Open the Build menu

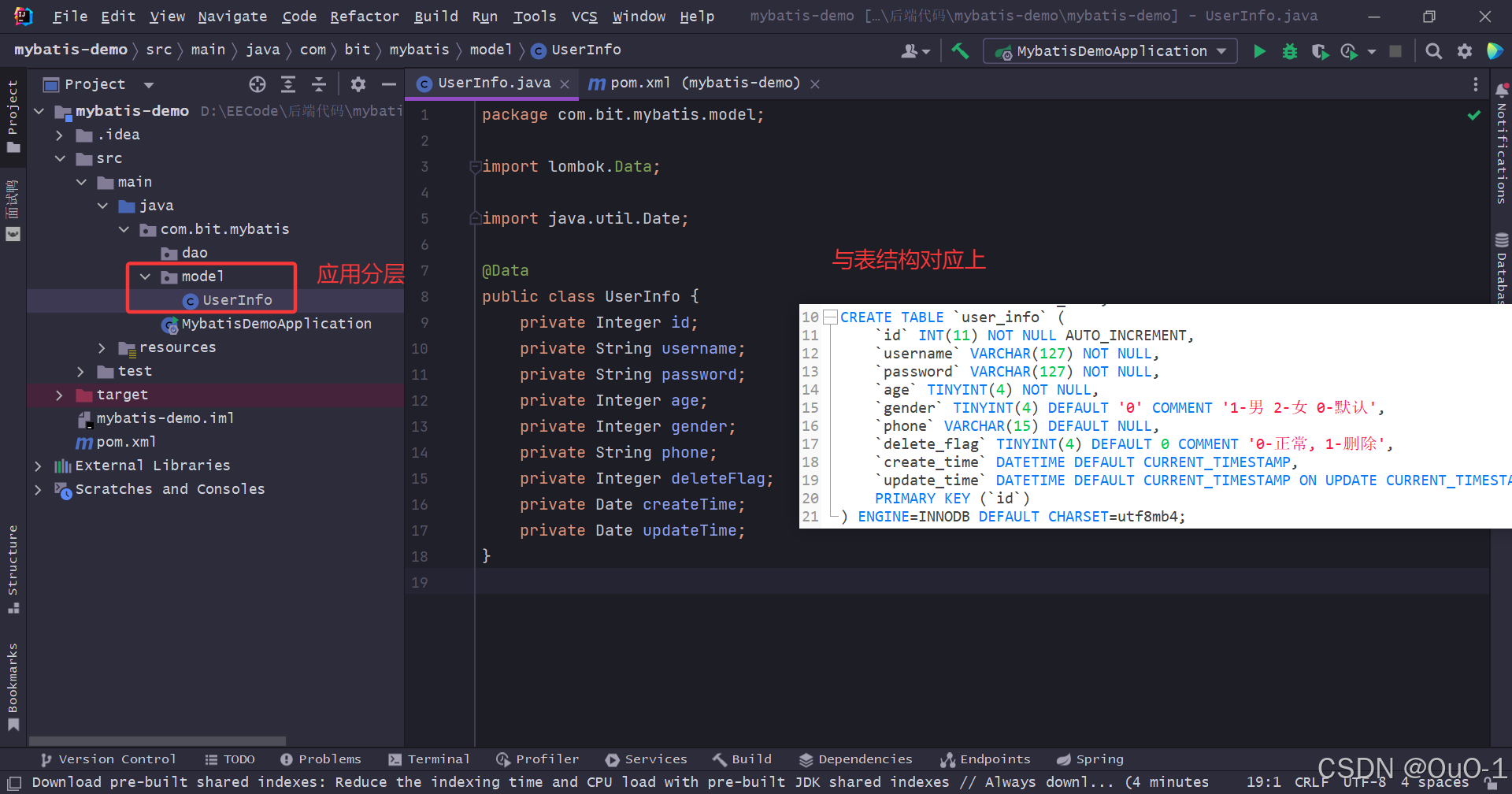pos(436,17)
